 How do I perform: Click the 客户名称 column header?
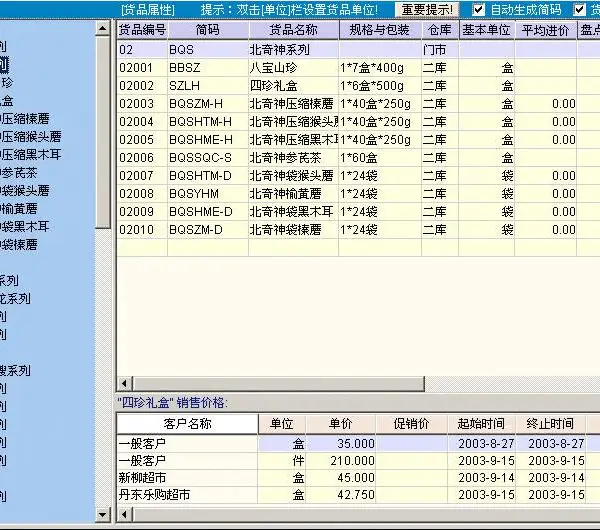click(x=188, y=424)
